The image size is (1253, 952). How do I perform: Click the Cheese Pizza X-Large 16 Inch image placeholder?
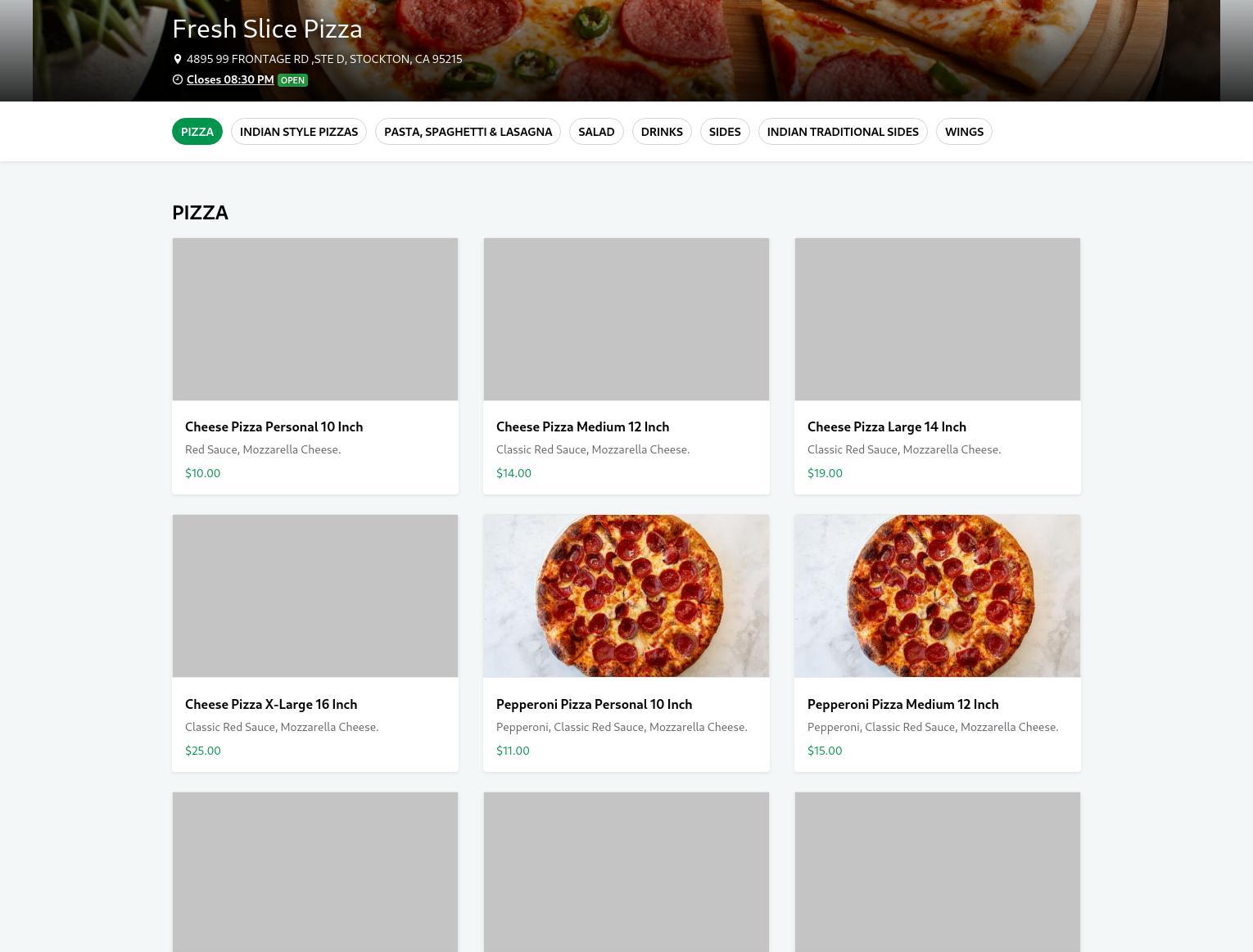(x=315, y=596)
